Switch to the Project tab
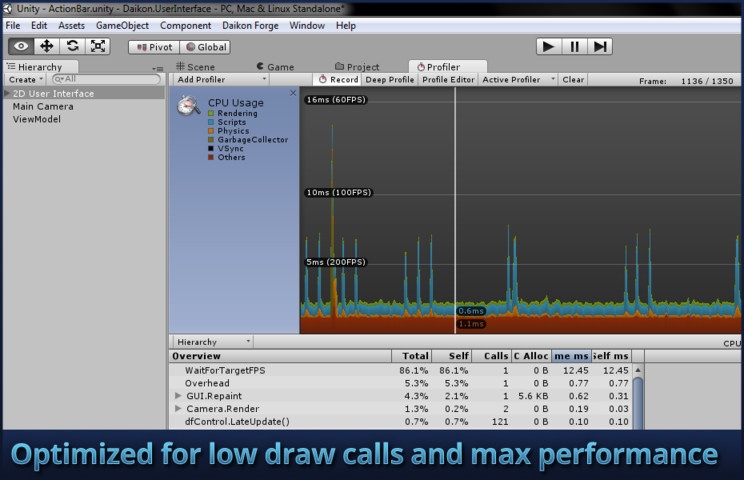 click(x=357, y=67)
